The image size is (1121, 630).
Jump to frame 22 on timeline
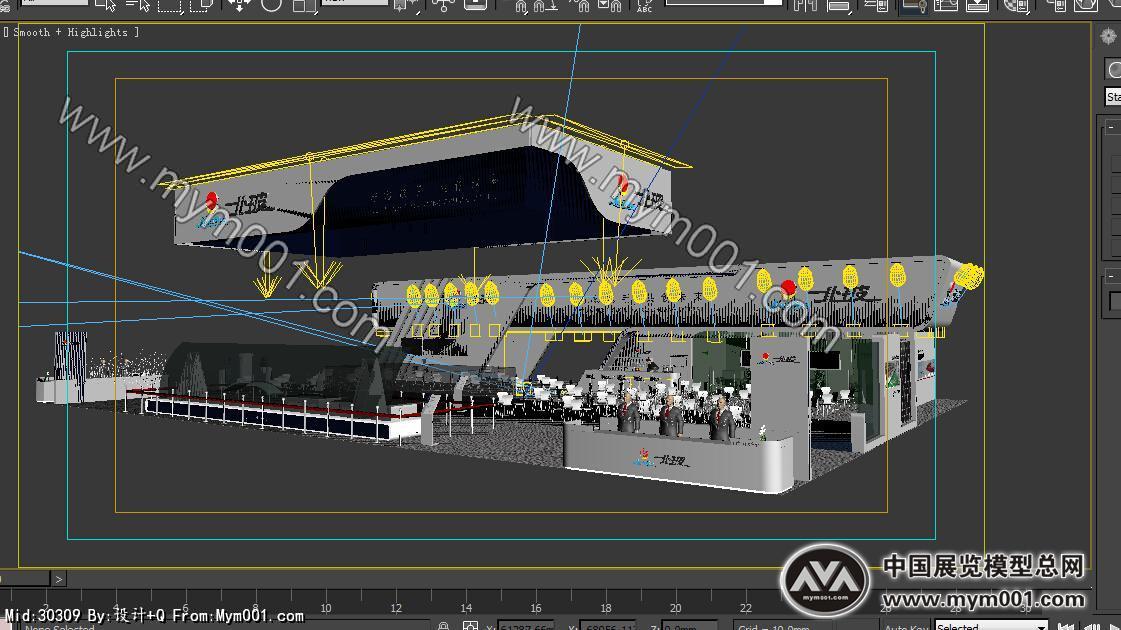pyautogui.click(x=746, y=608)
